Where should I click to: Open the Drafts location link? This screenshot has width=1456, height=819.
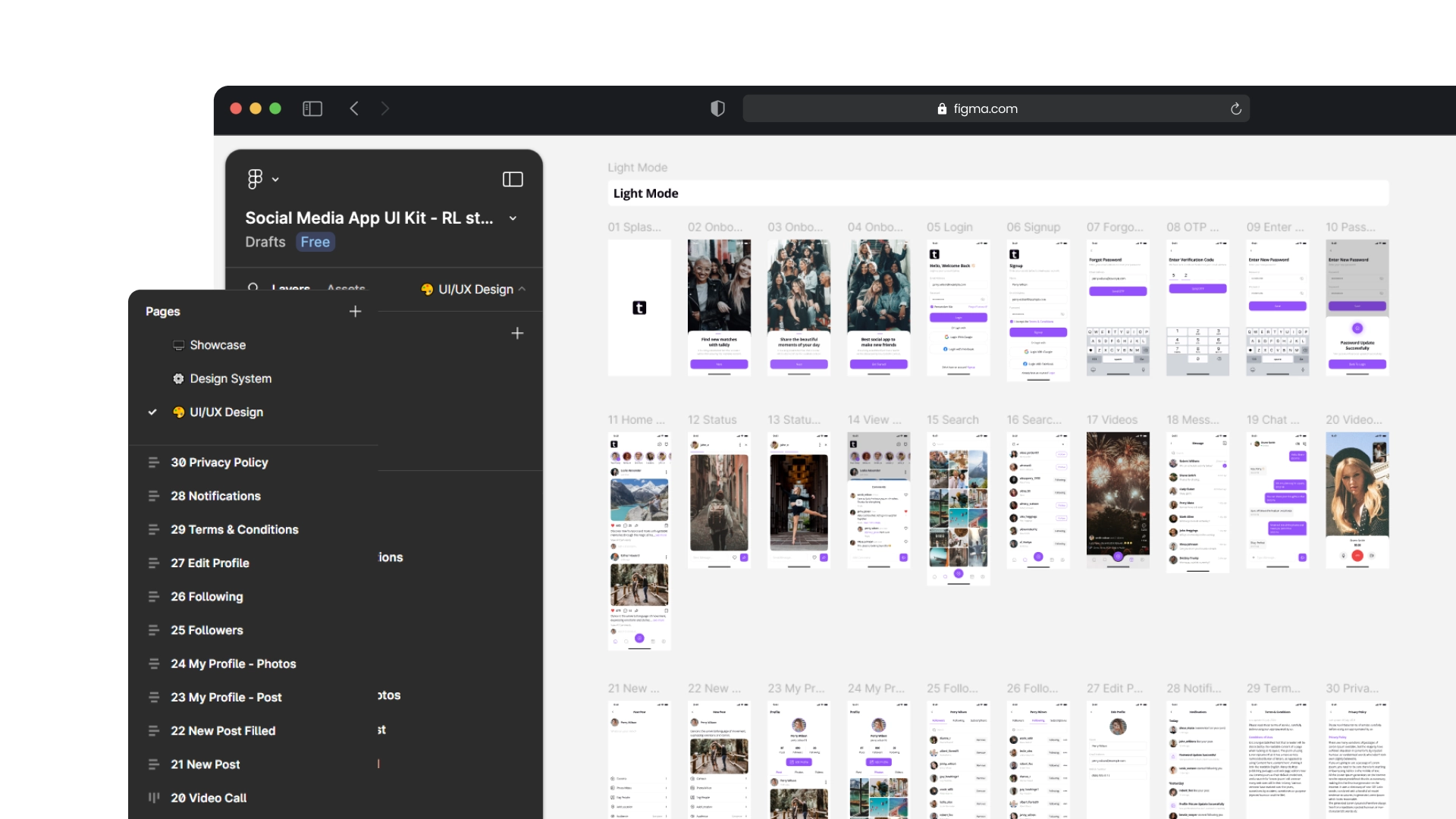point(265,242)
